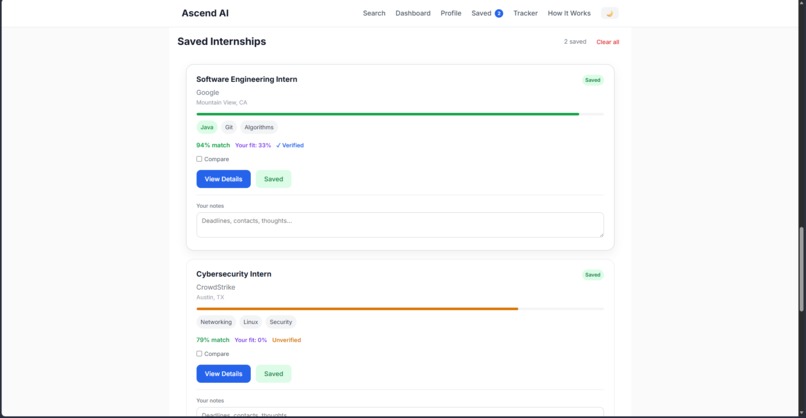This screenshot has width=806, height=418.
Task: Click the page vertical scrollbar
Action: 801,269
